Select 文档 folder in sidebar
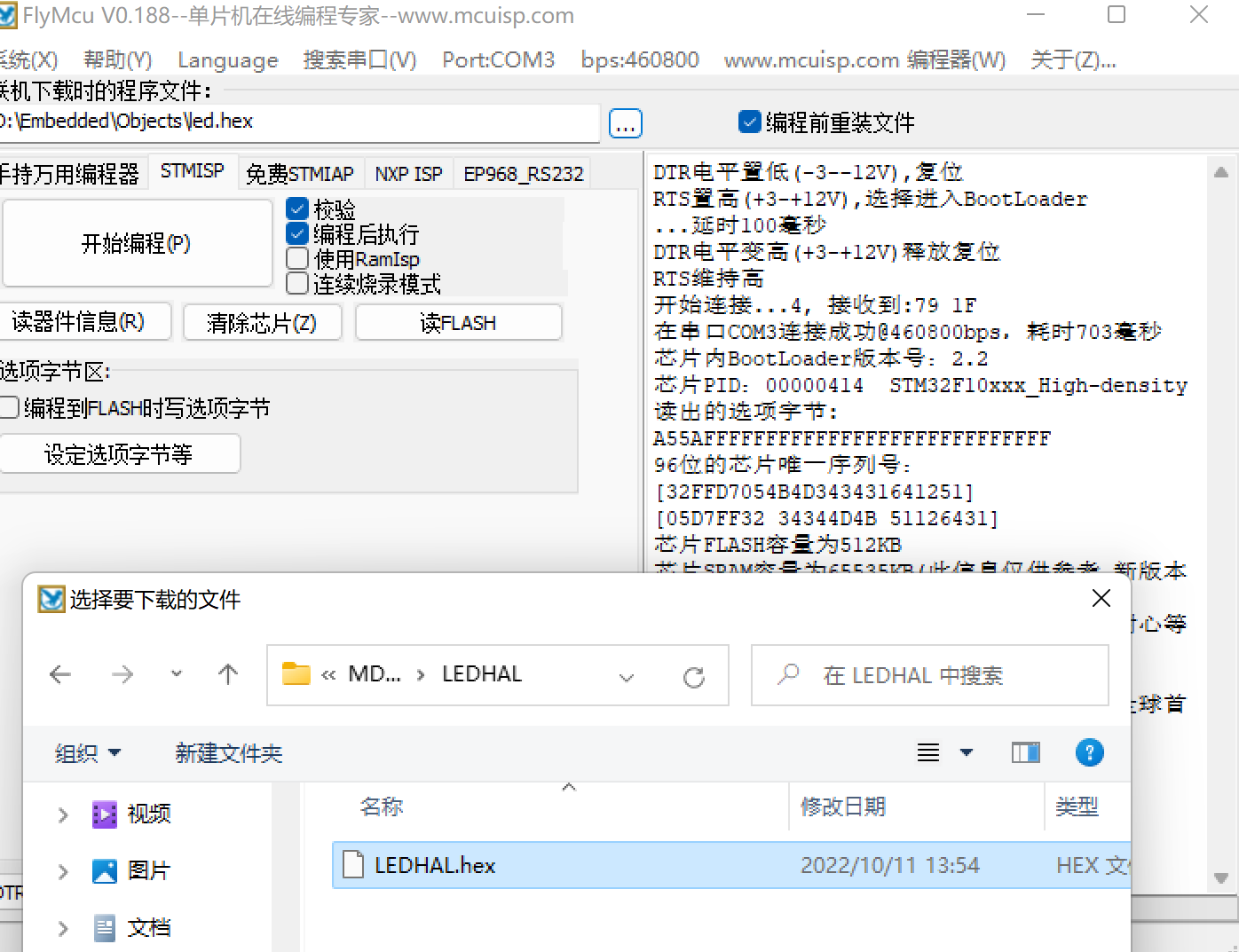Image resolution: width=1239 pixels, height=952 pixels. [131, 928]
